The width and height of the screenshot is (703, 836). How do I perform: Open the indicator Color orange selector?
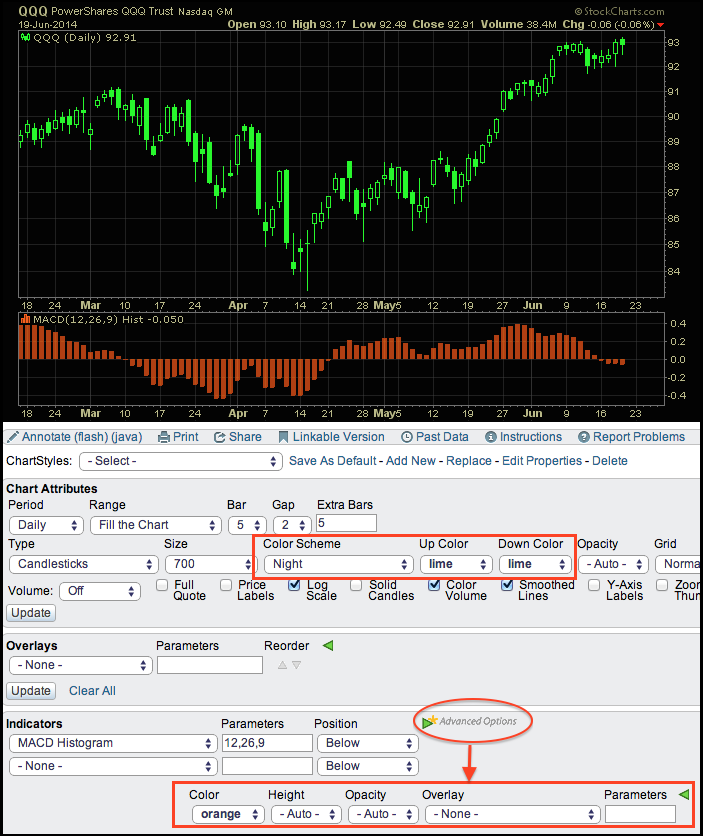[228, 815]
